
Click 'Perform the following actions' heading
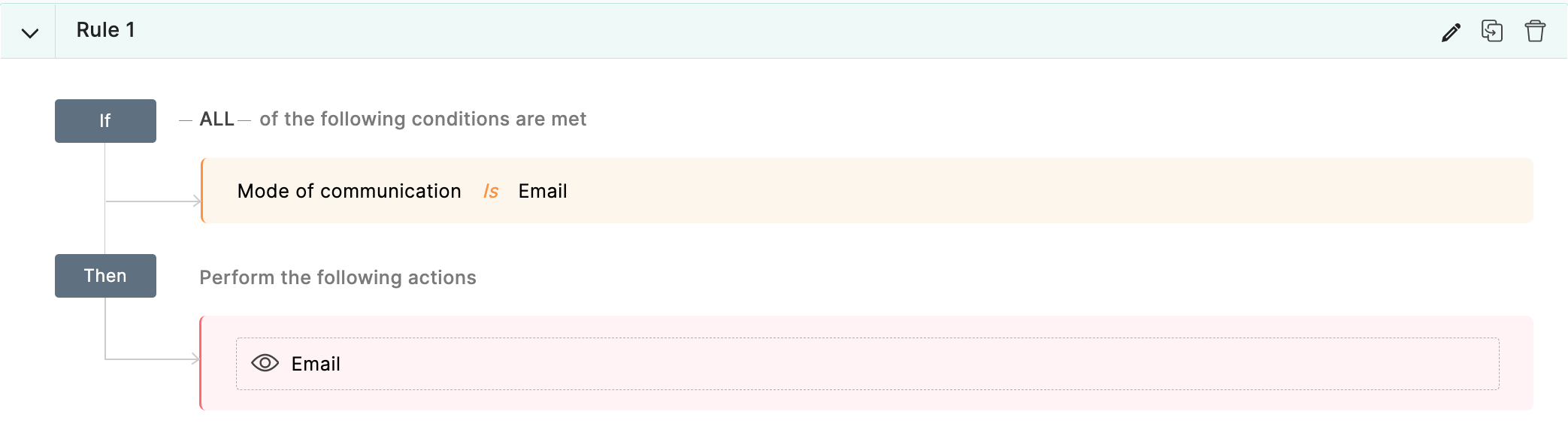[338, 277]
